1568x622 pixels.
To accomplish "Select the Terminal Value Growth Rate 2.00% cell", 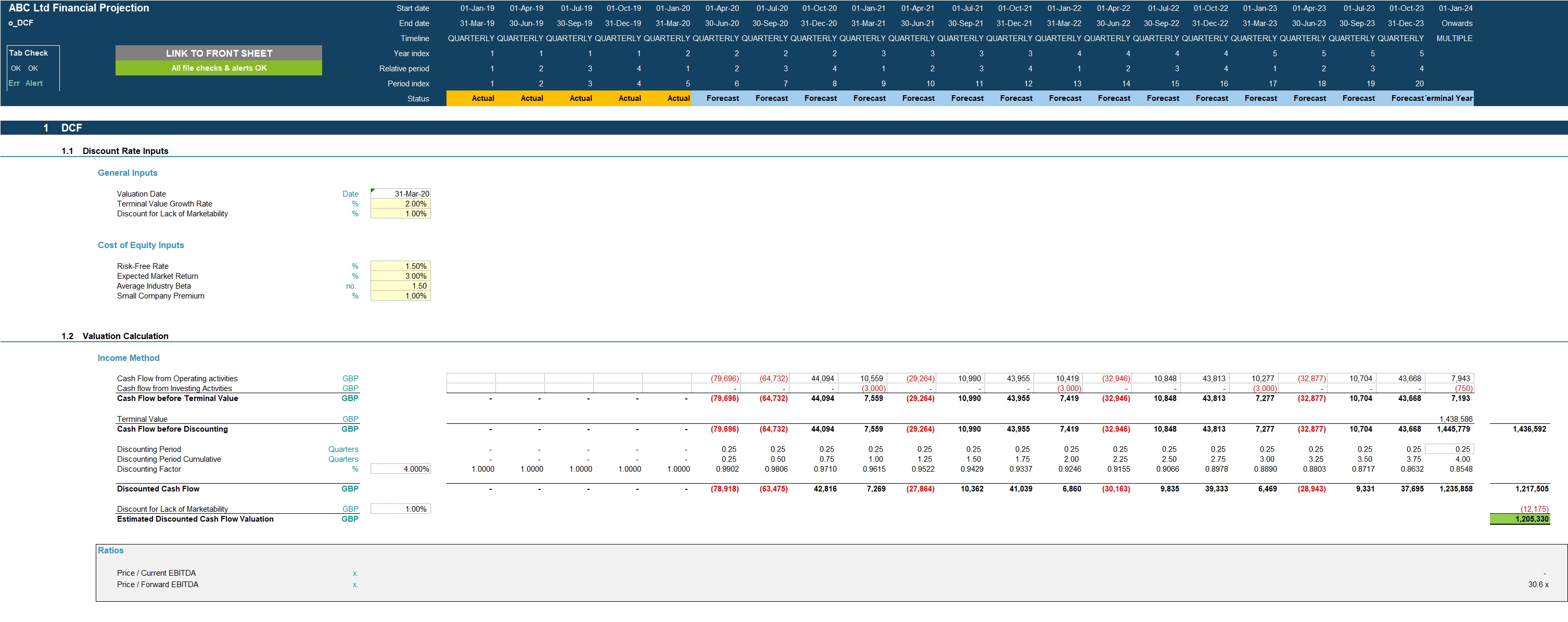I will [401, 204].
